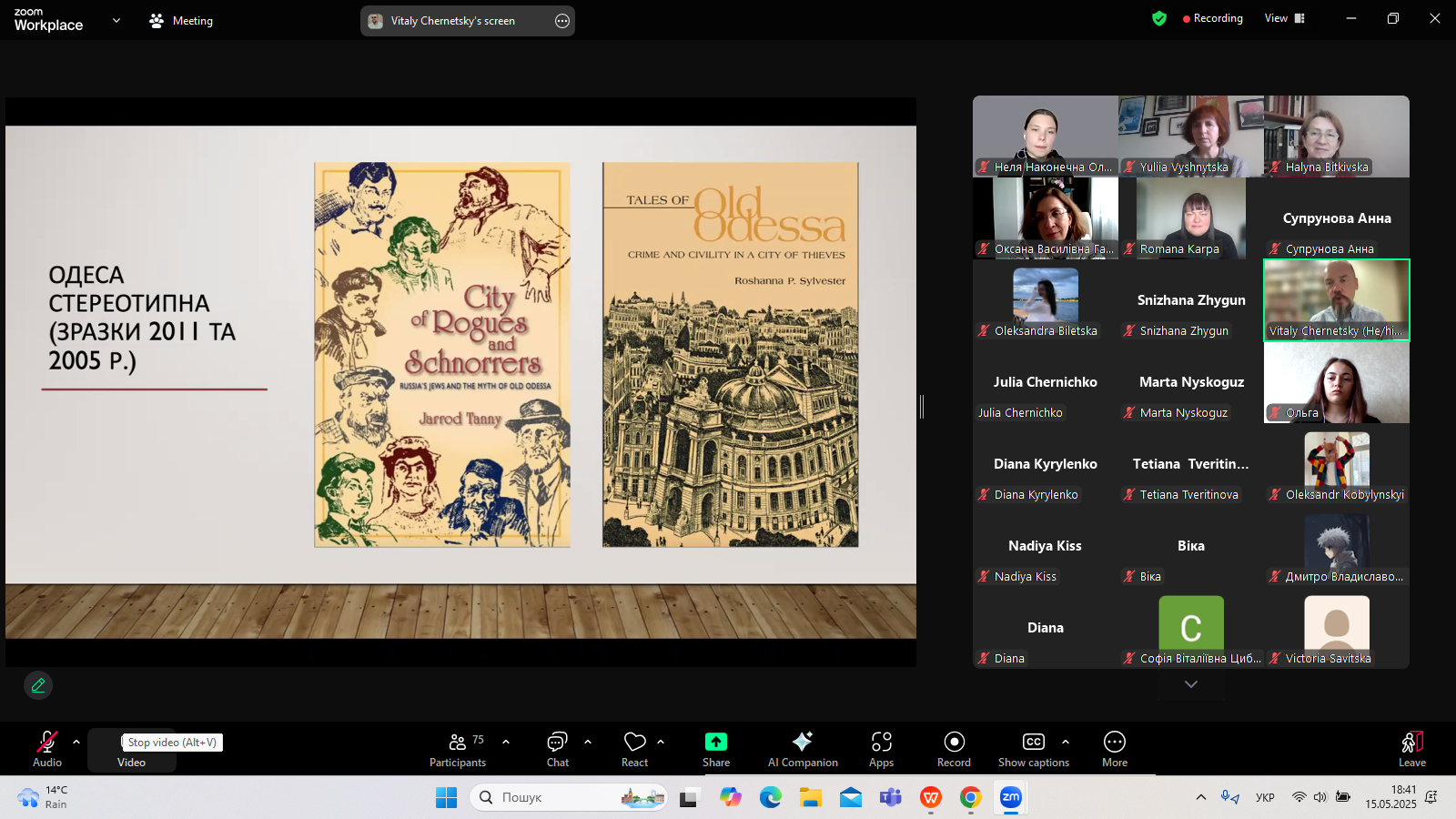
Task: Open the Apps panel
Action: [x=881, y=749]
